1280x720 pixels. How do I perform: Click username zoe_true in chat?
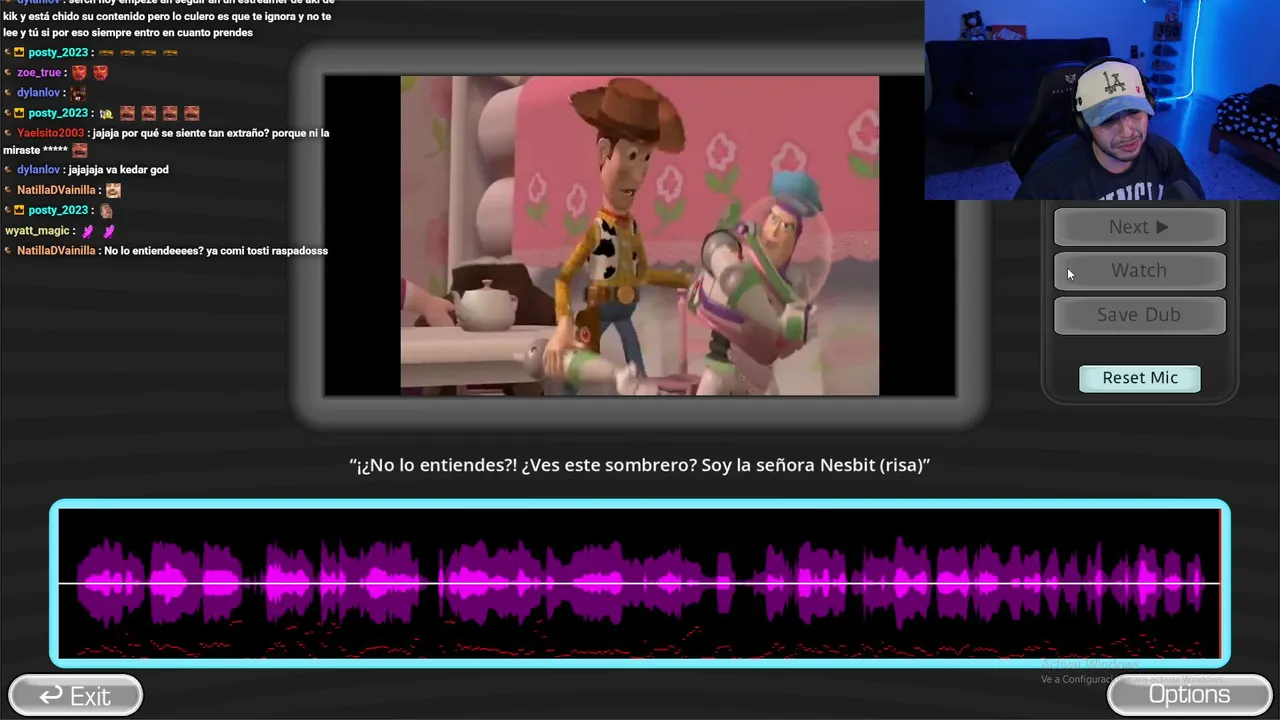point(39,73)
